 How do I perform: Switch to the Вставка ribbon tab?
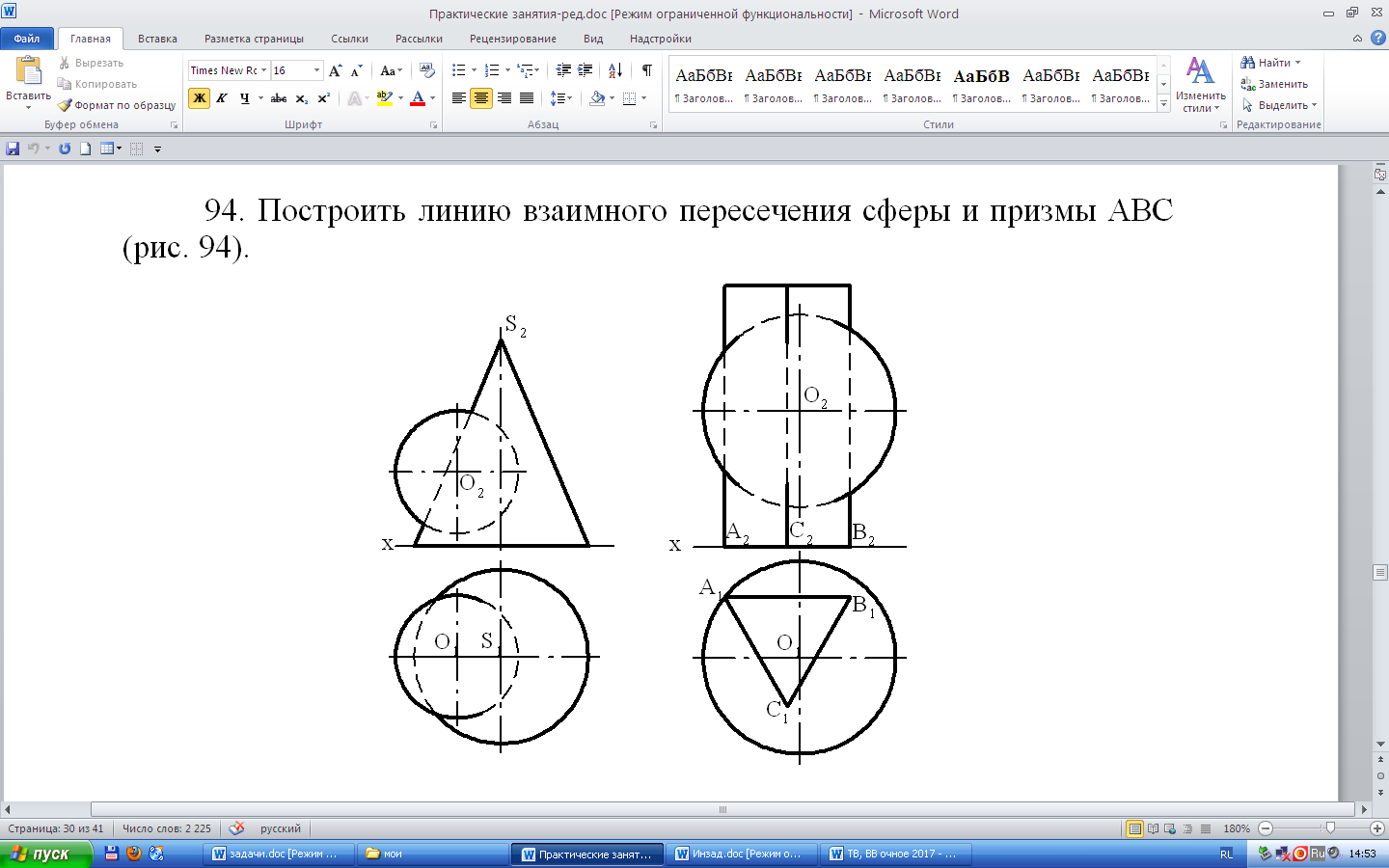(157, 39)
